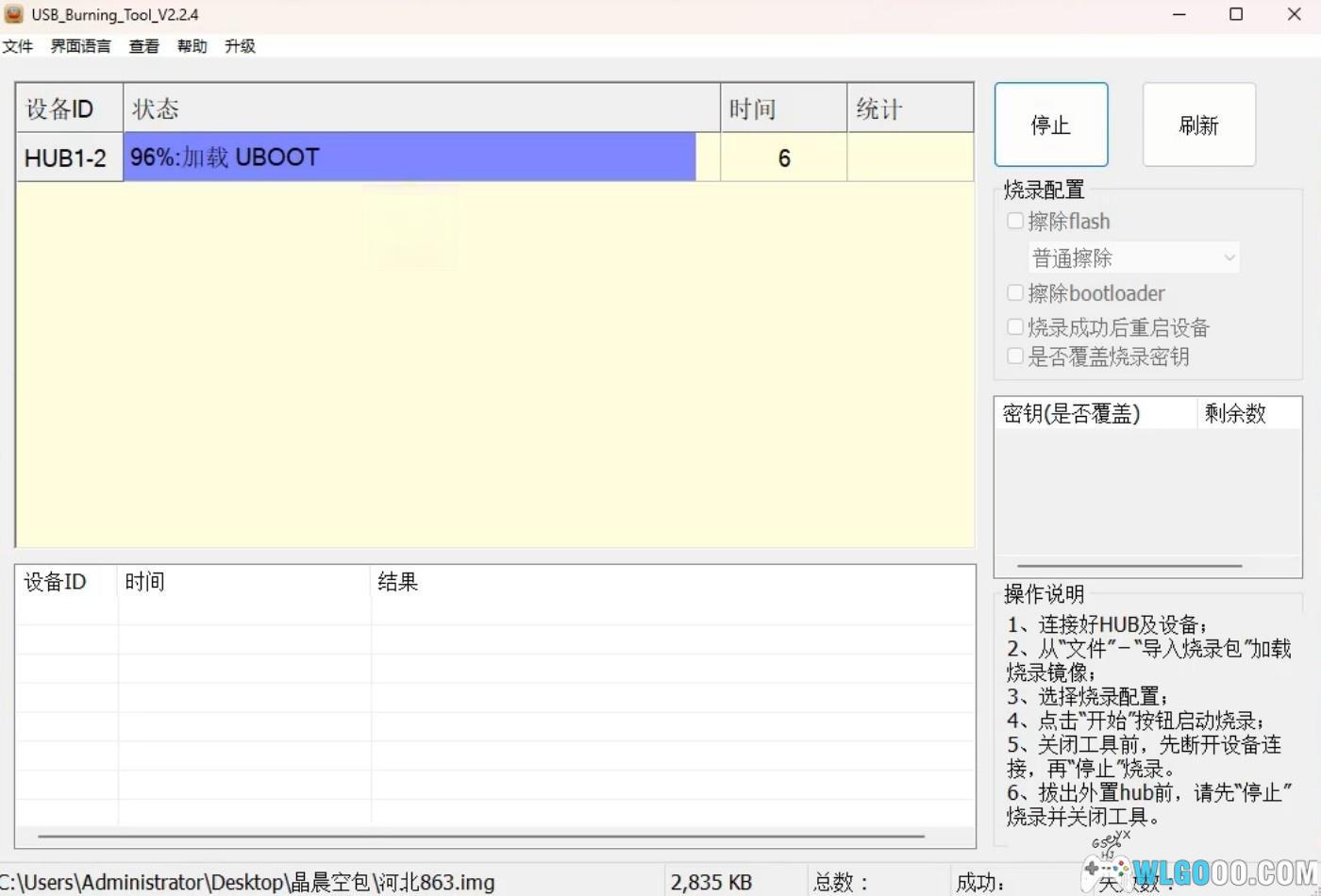This screenshot has height=896, width=1321.
Task: Expand the 普通擦除 dropdown
Action: [1133, 257]
